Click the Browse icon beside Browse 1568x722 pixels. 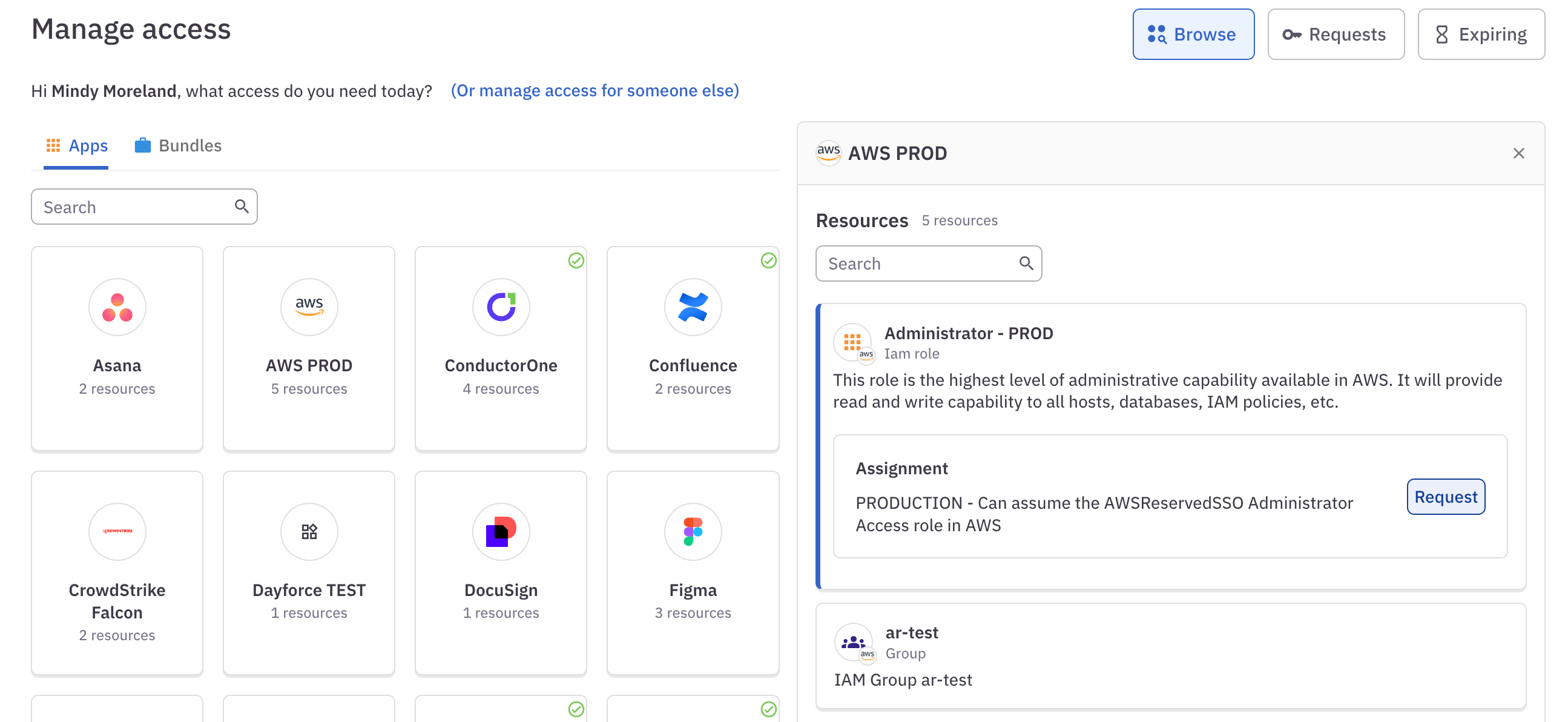pos(1156,34)
